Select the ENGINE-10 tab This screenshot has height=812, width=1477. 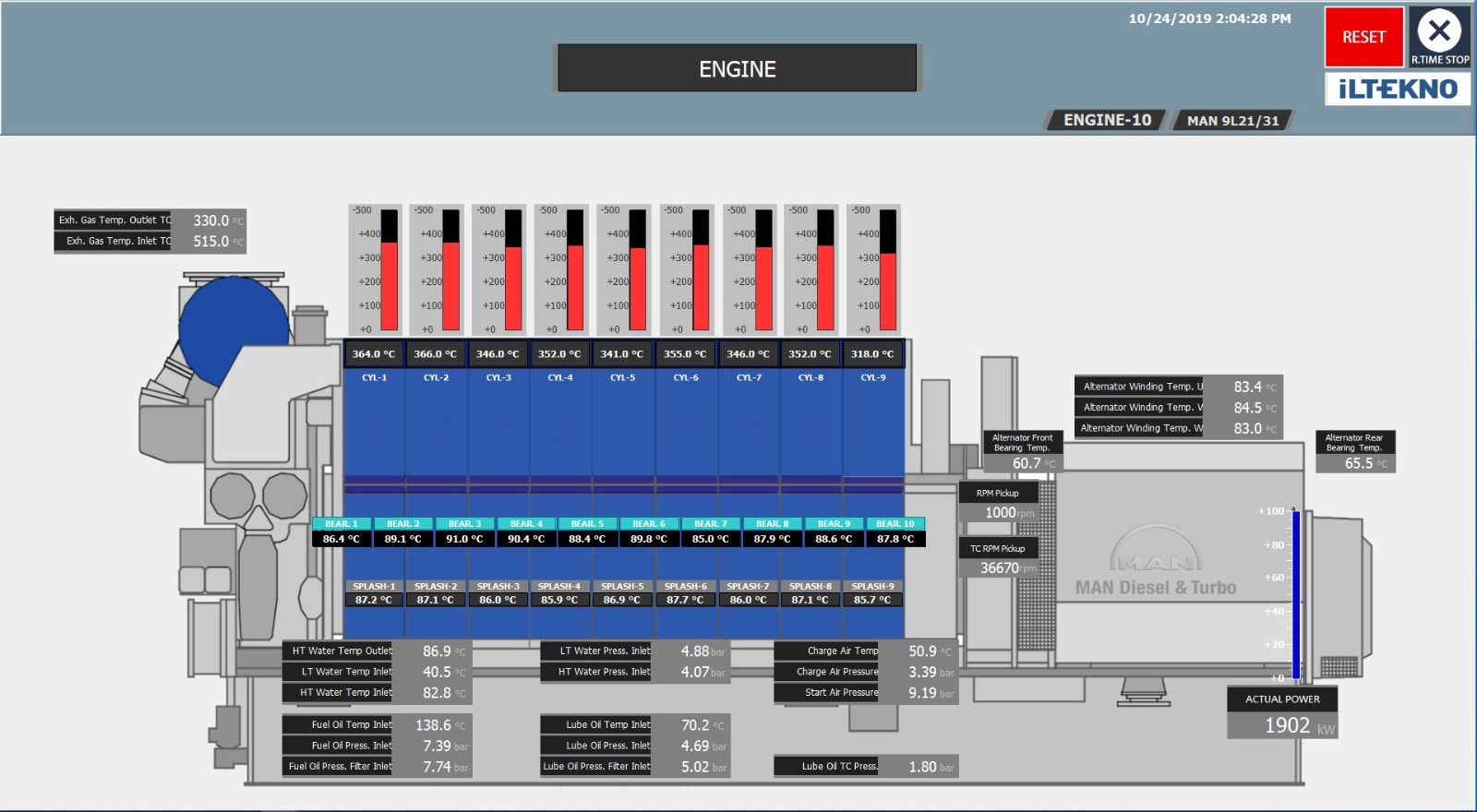[1107, 120]
